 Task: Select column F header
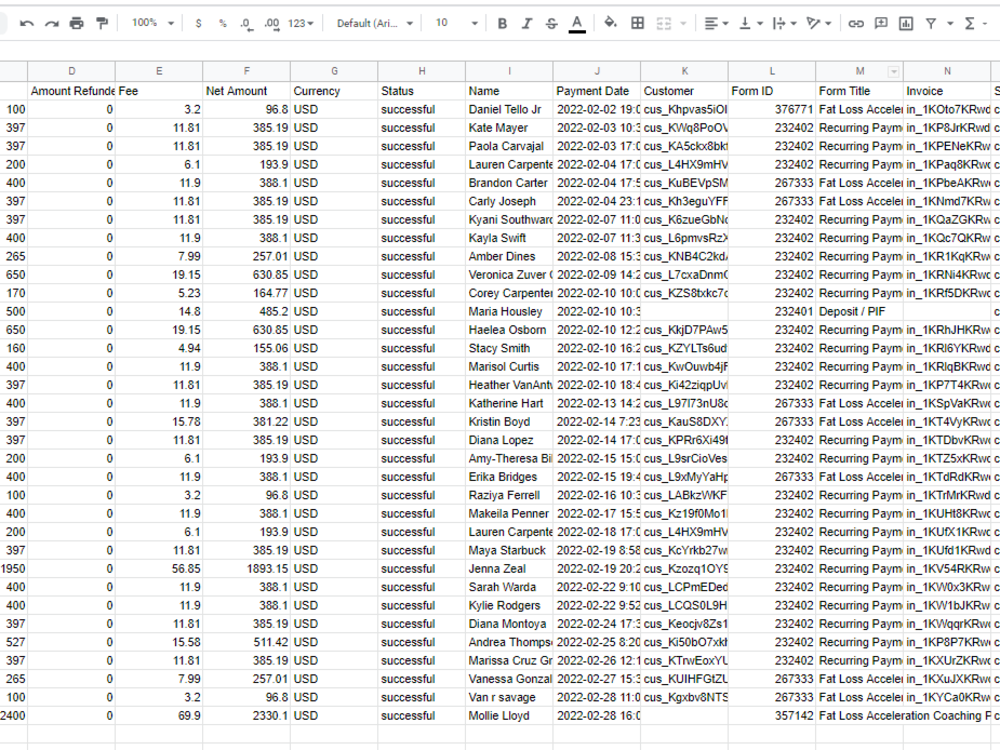247,71
